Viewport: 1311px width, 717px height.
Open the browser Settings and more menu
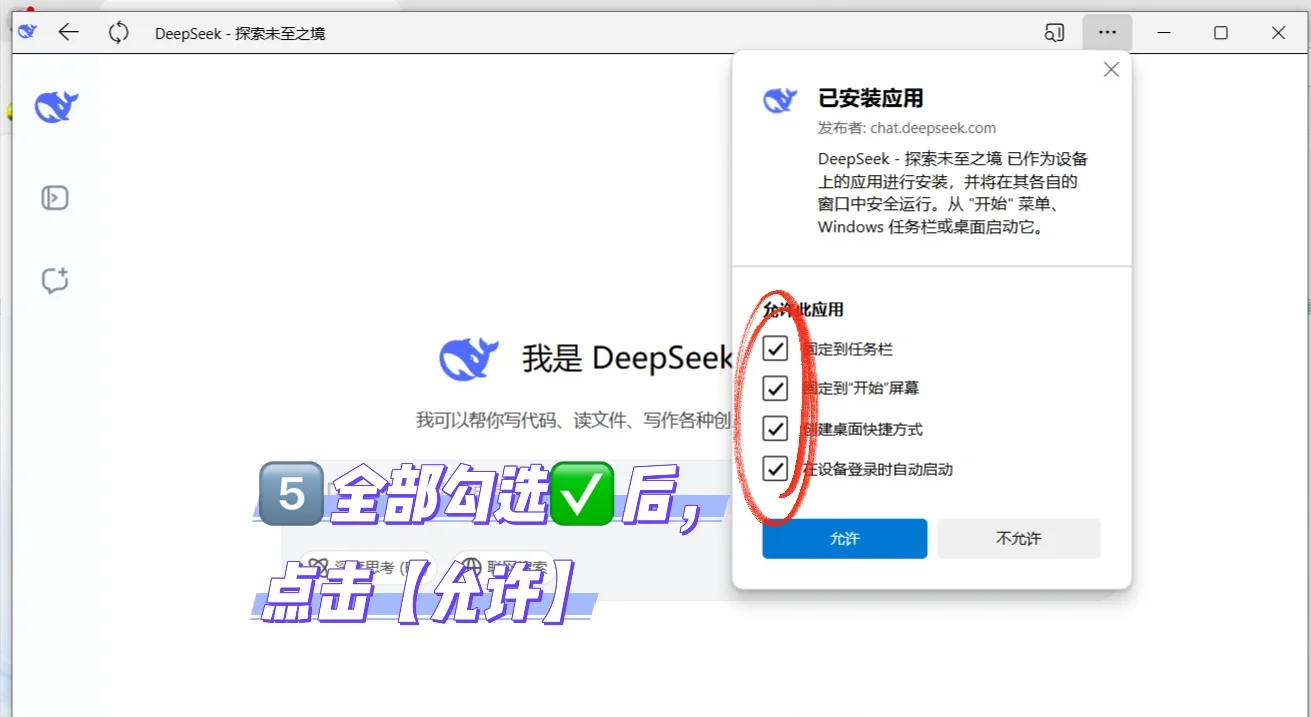1107,32
